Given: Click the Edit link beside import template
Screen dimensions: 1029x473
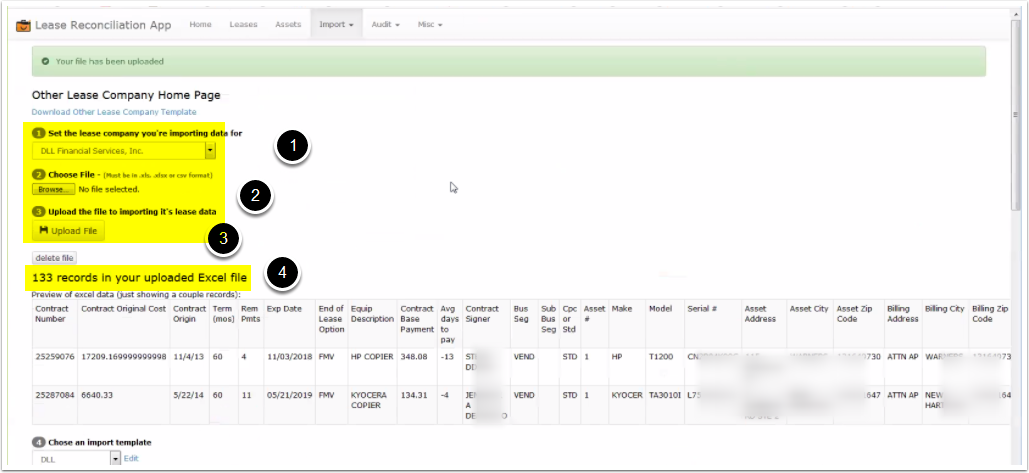Looking at the screenshot, I should (131, 459).
